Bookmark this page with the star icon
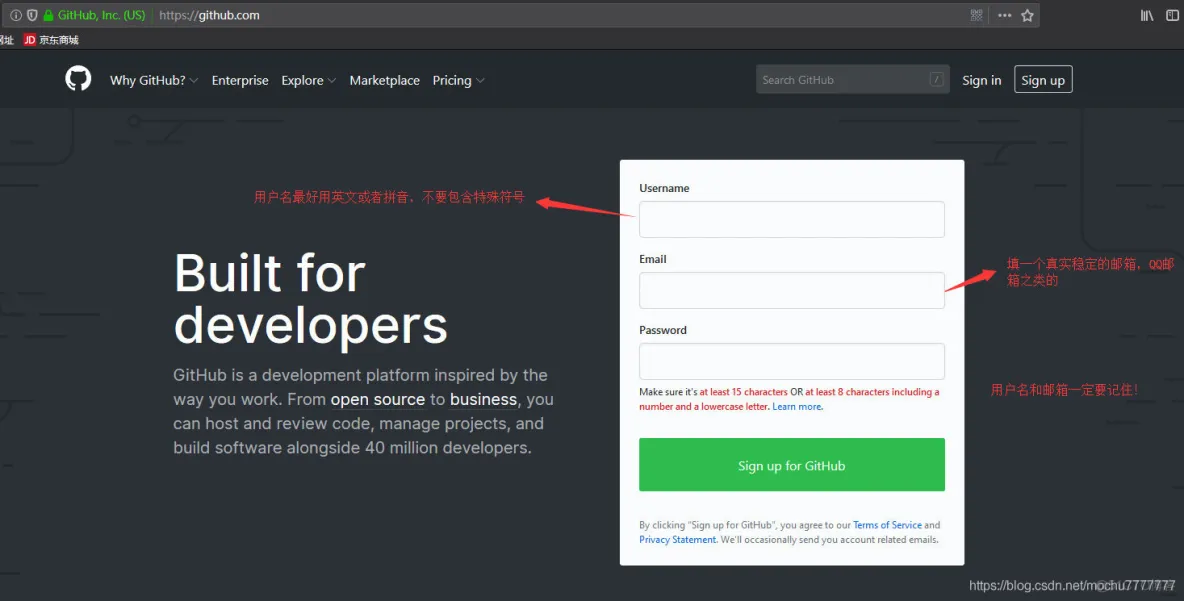 point(1027,16)
